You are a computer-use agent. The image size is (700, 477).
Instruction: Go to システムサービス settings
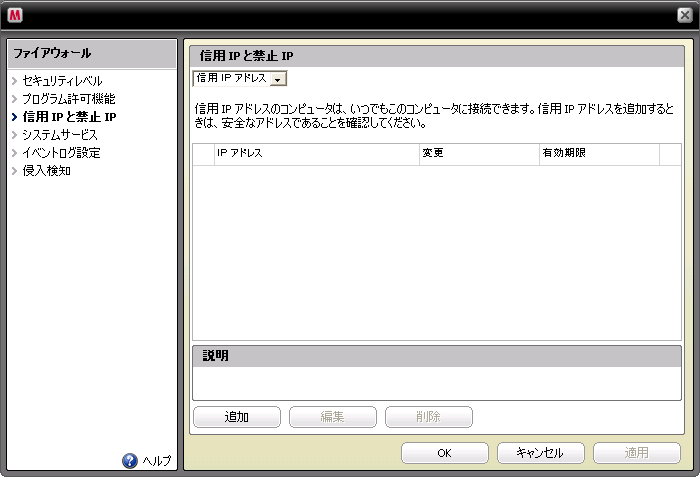pos(60,135)
